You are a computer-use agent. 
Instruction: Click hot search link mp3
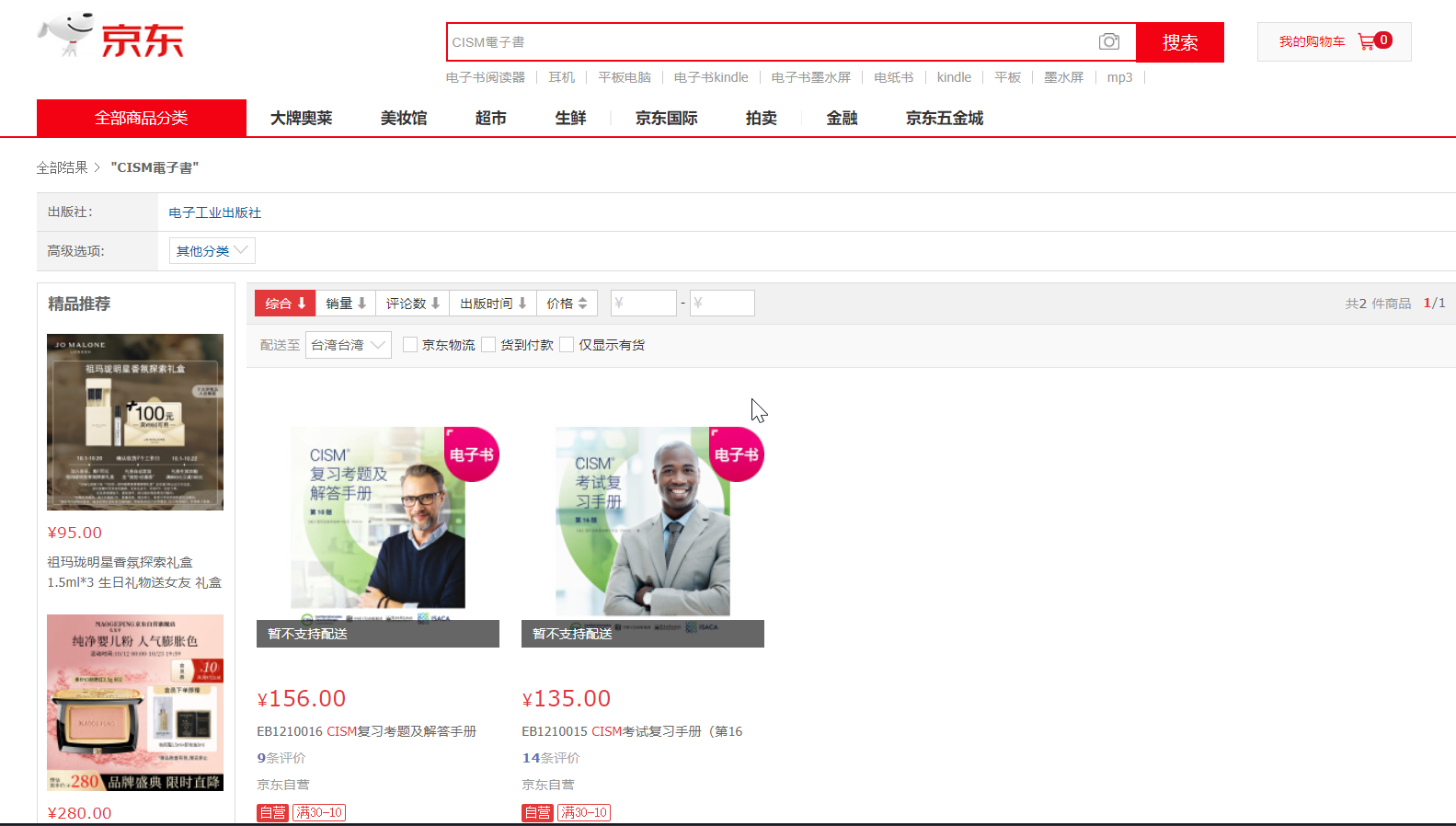(x=1119, y=77)
